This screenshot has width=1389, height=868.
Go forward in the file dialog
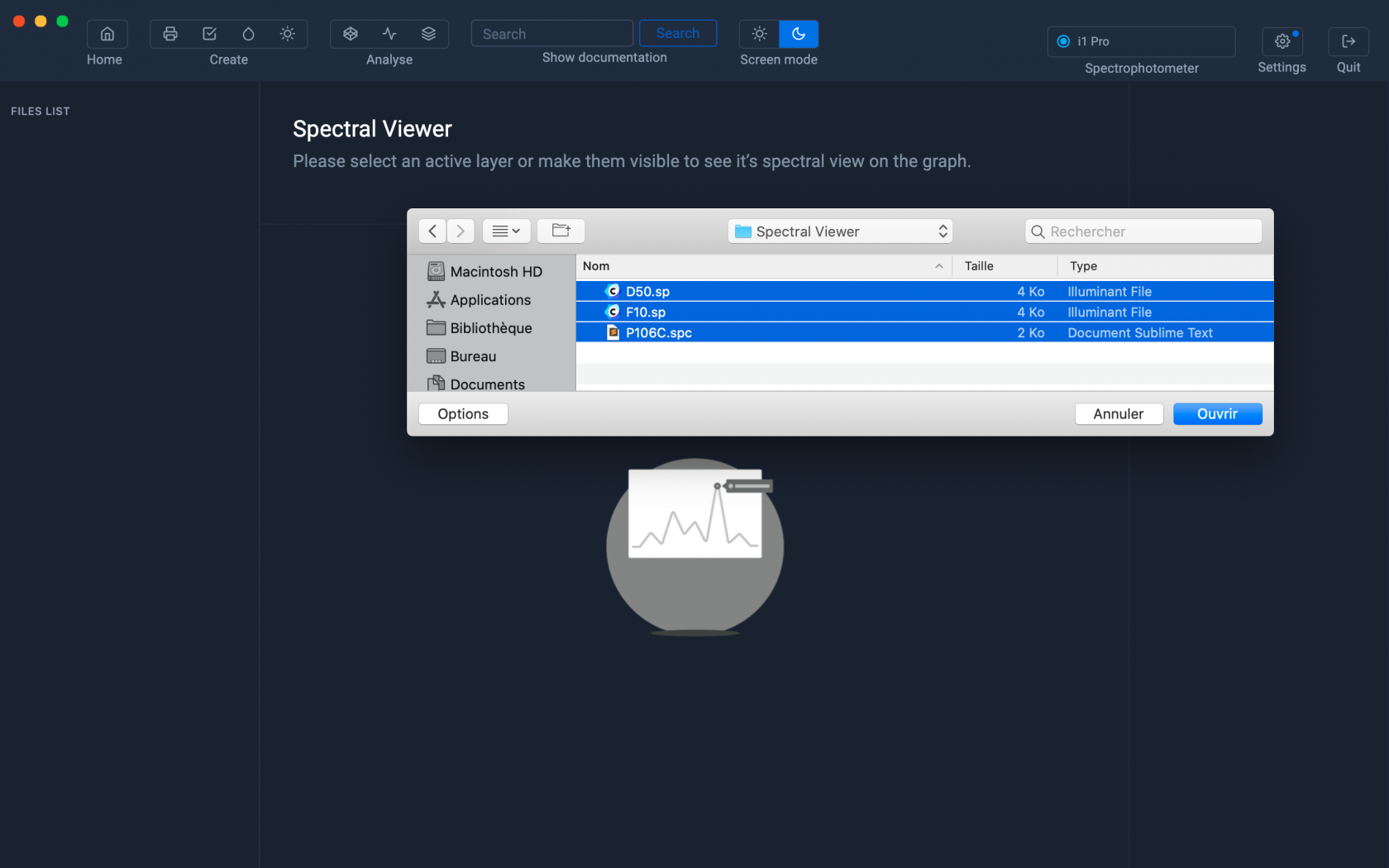point(461,231)
